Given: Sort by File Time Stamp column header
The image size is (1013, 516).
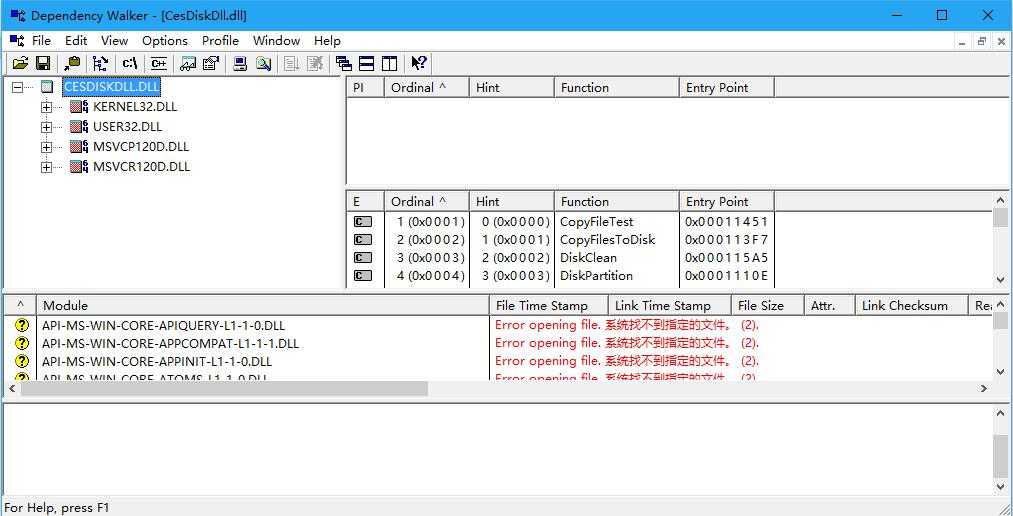Looking at the screenshot, I should pyautogui.click(x=549, y=305).
